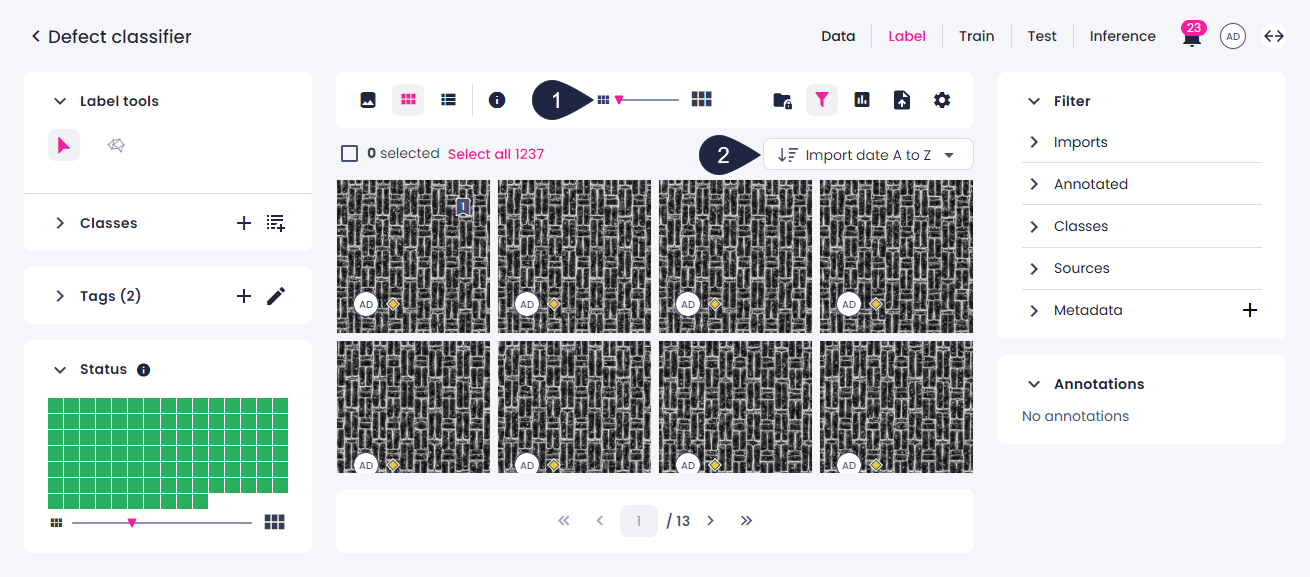Screen dimensions: 1310x577
Task: Add metadata filter with plus icon
Action: 1250,310
